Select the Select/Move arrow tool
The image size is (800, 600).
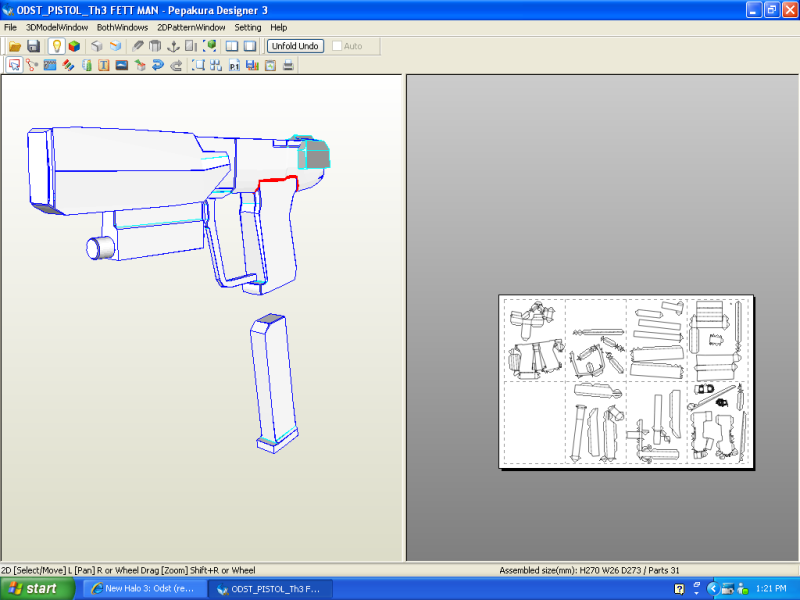pos(15,65)
